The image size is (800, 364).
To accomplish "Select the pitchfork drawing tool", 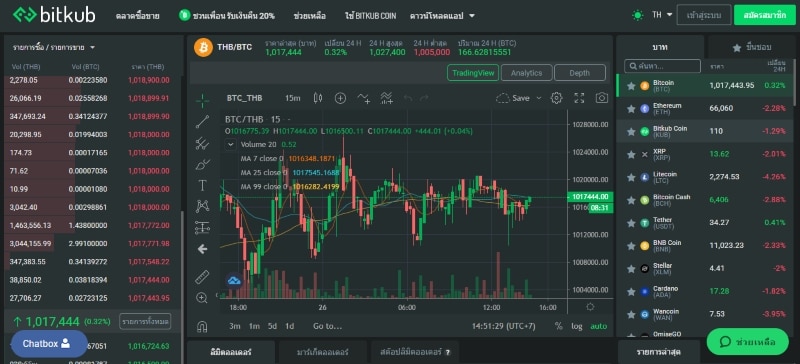I will 203,143.
